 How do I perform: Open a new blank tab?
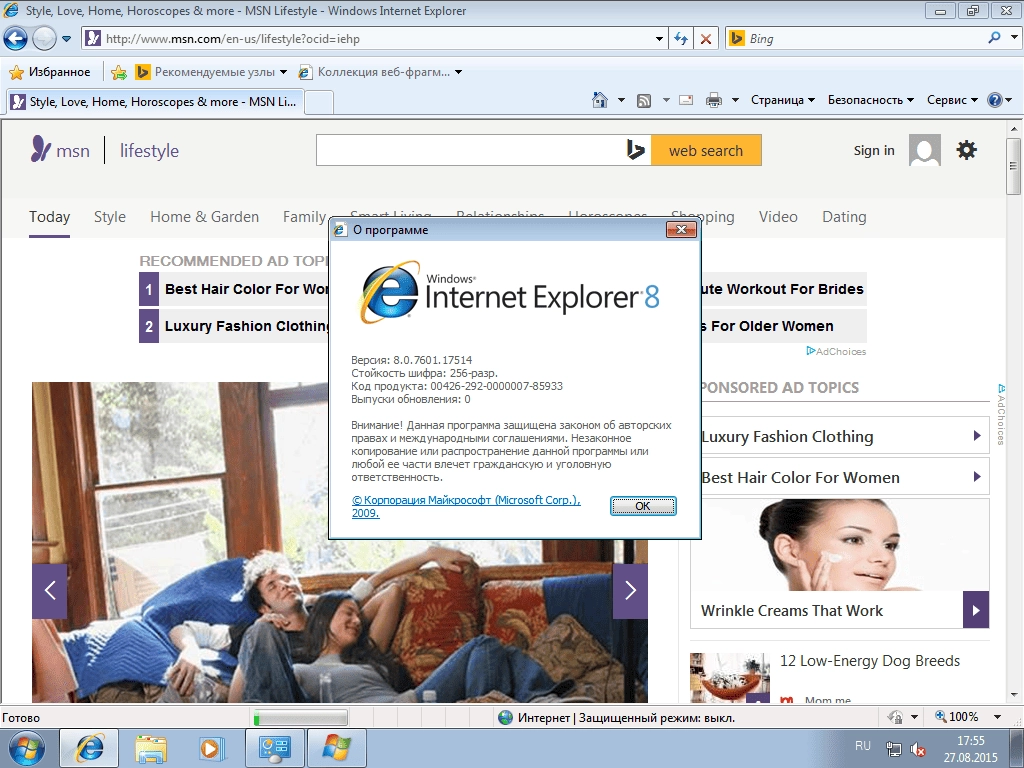tap(319, 103)
